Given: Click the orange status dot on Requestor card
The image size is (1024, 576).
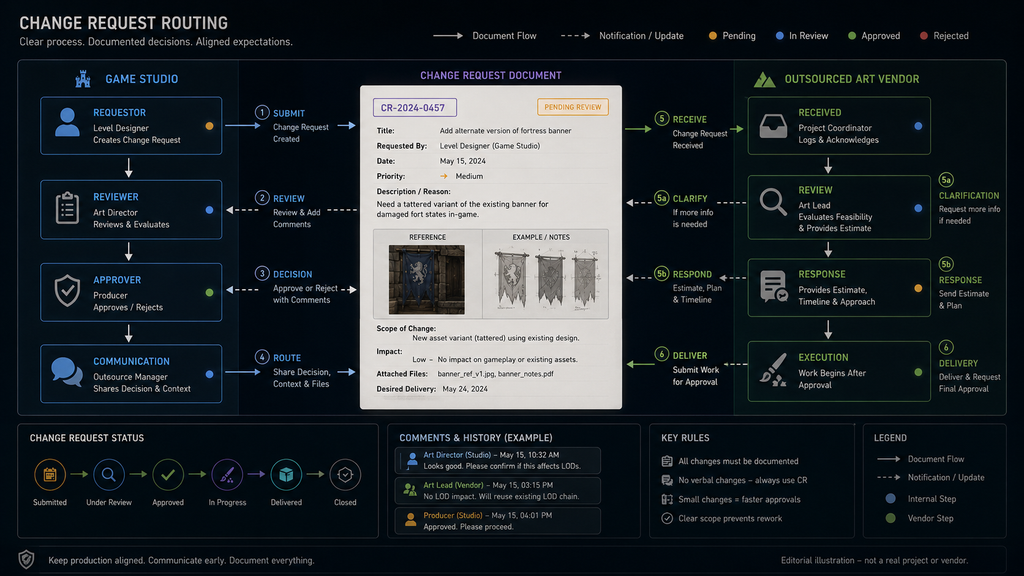Looking at the screenshot, I should pyautogui.click(x=209, y=126).
